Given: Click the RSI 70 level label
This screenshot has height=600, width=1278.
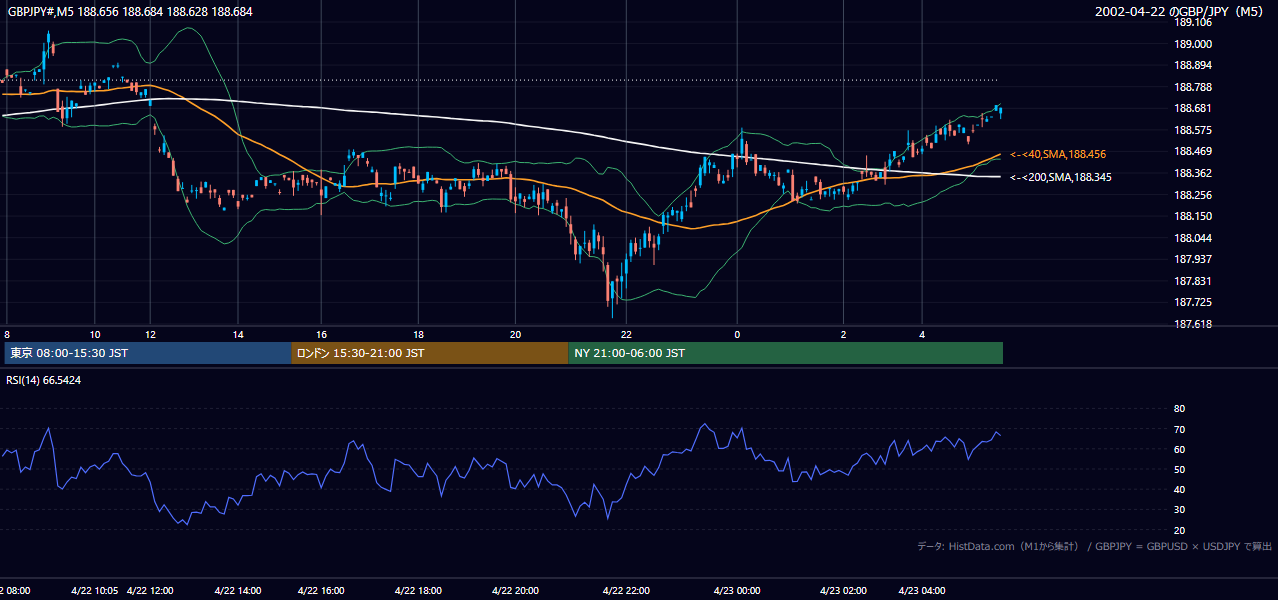Looking at the screenshot, I should tap(1179, 429).
